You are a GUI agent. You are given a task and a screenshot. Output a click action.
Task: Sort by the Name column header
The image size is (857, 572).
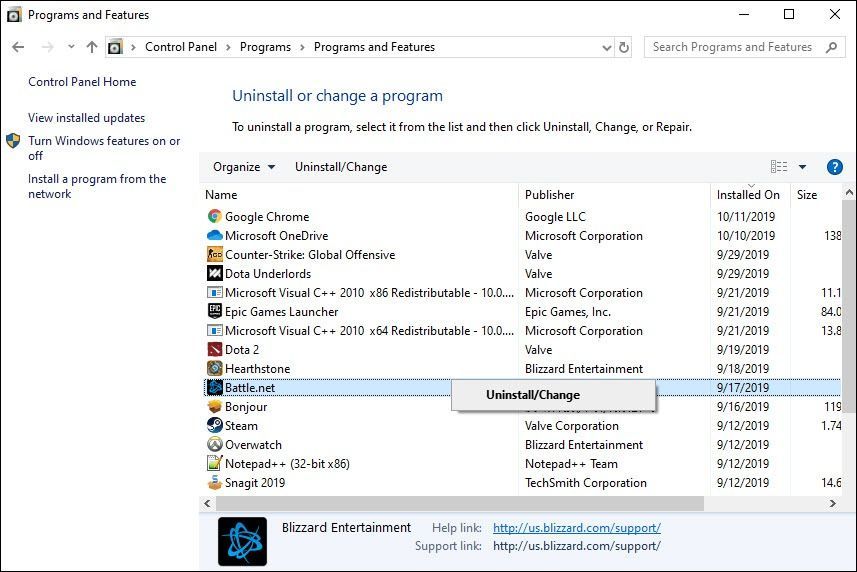[x=221, y=194]
